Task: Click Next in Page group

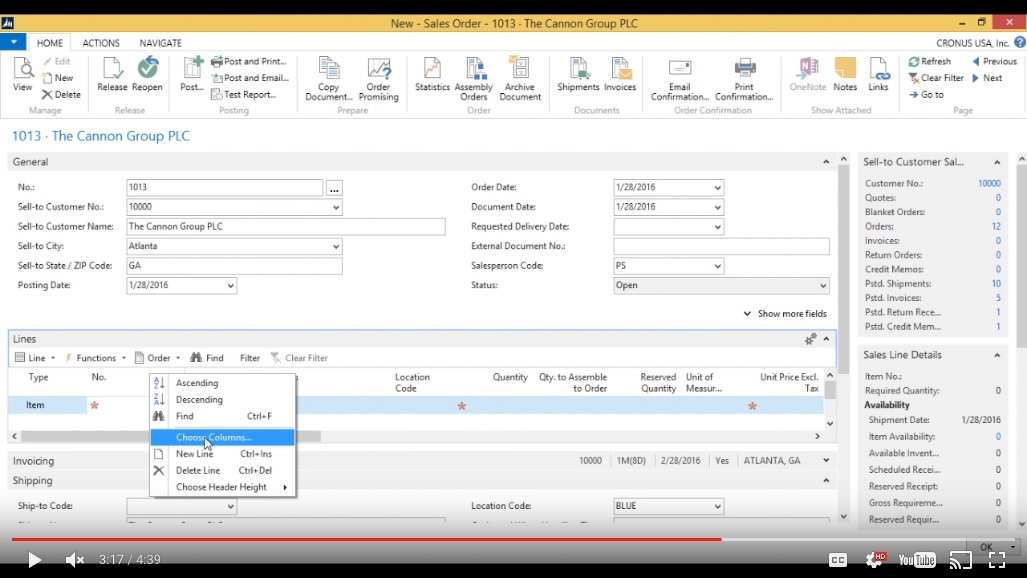Action: point(987,77)
